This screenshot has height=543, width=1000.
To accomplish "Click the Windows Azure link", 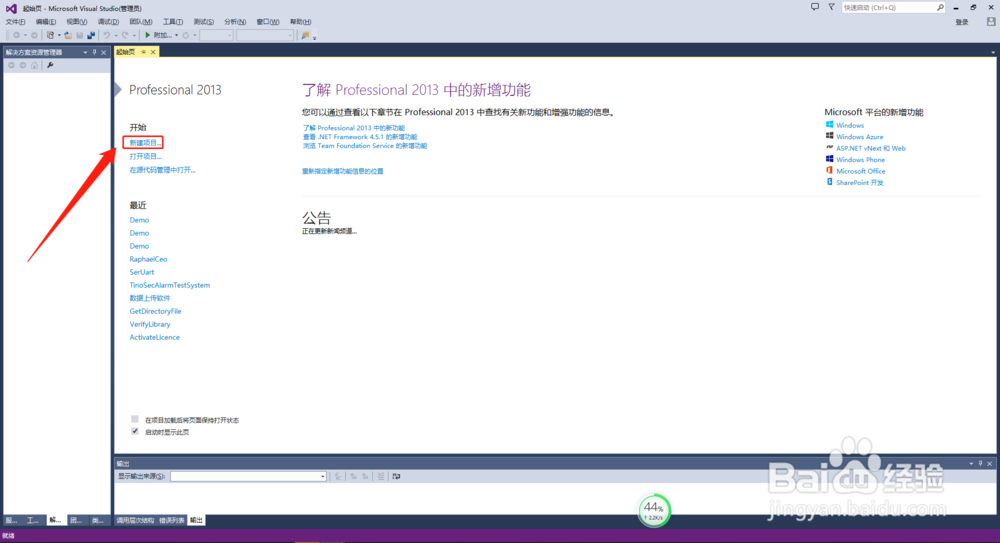I will click(x=860, y=137).
